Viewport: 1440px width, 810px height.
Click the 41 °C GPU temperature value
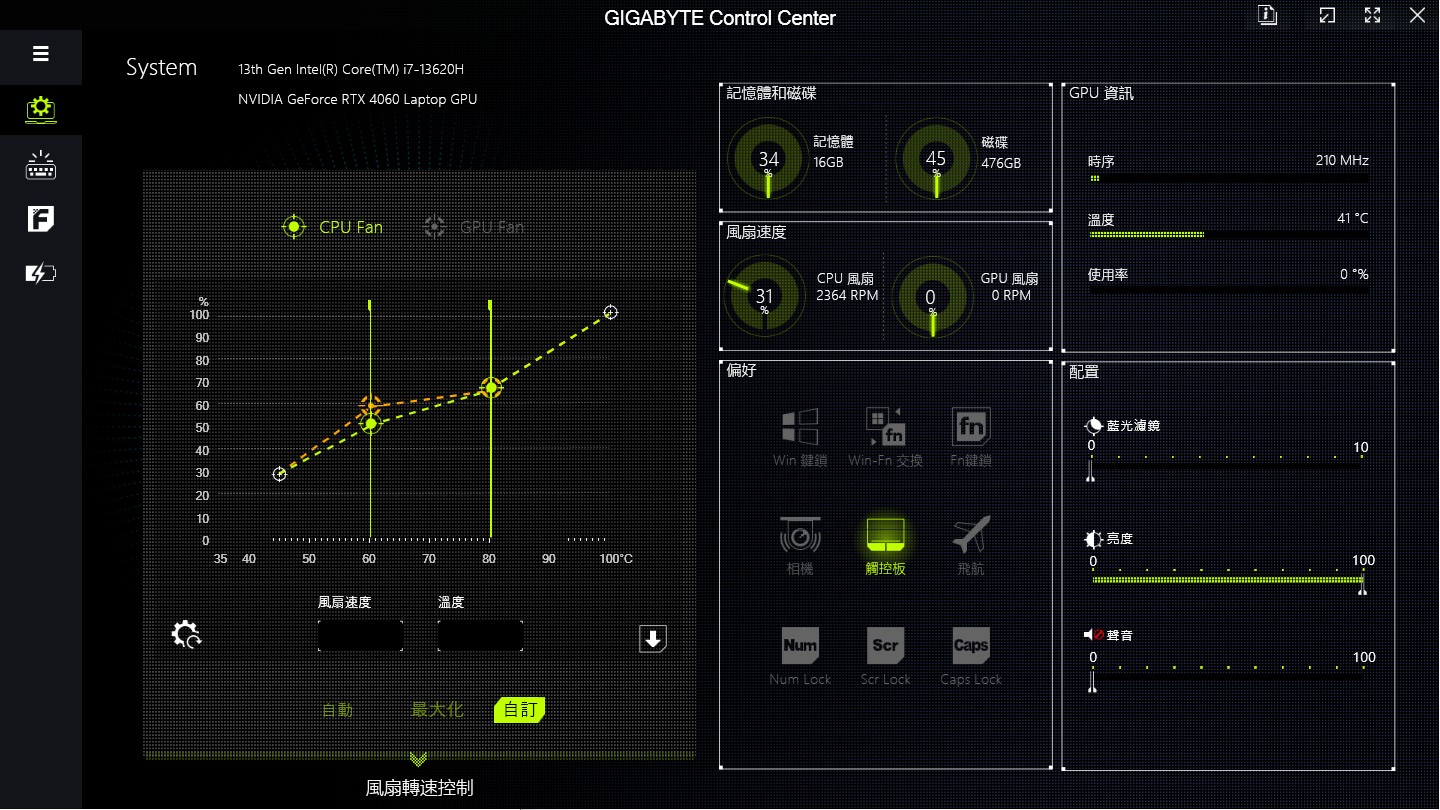coord(1352,218)
